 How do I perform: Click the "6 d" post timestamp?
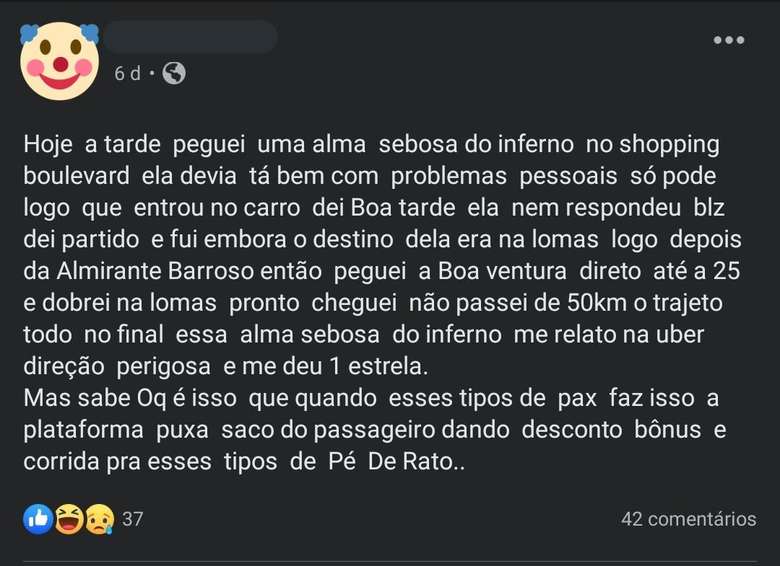[127, 73]
